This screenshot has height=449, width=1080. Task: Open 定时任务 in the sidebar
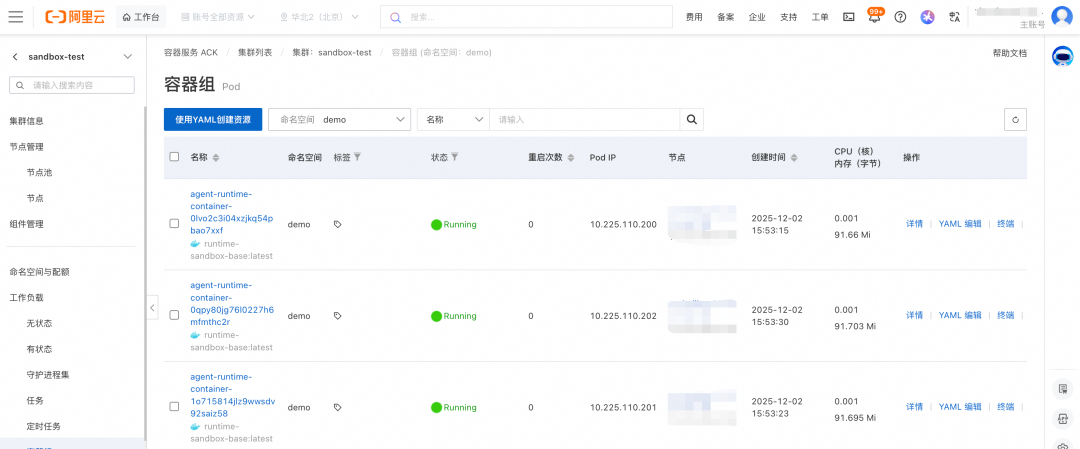pyautogui.click(x=43, y=426)
